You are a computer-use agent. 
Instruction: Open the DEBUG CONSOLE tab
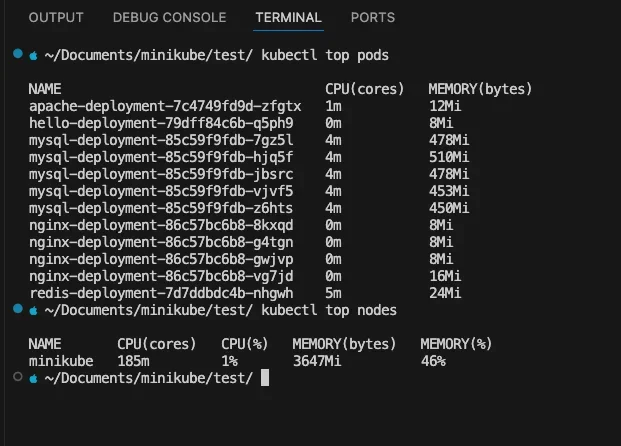click(x=170, y=17)
